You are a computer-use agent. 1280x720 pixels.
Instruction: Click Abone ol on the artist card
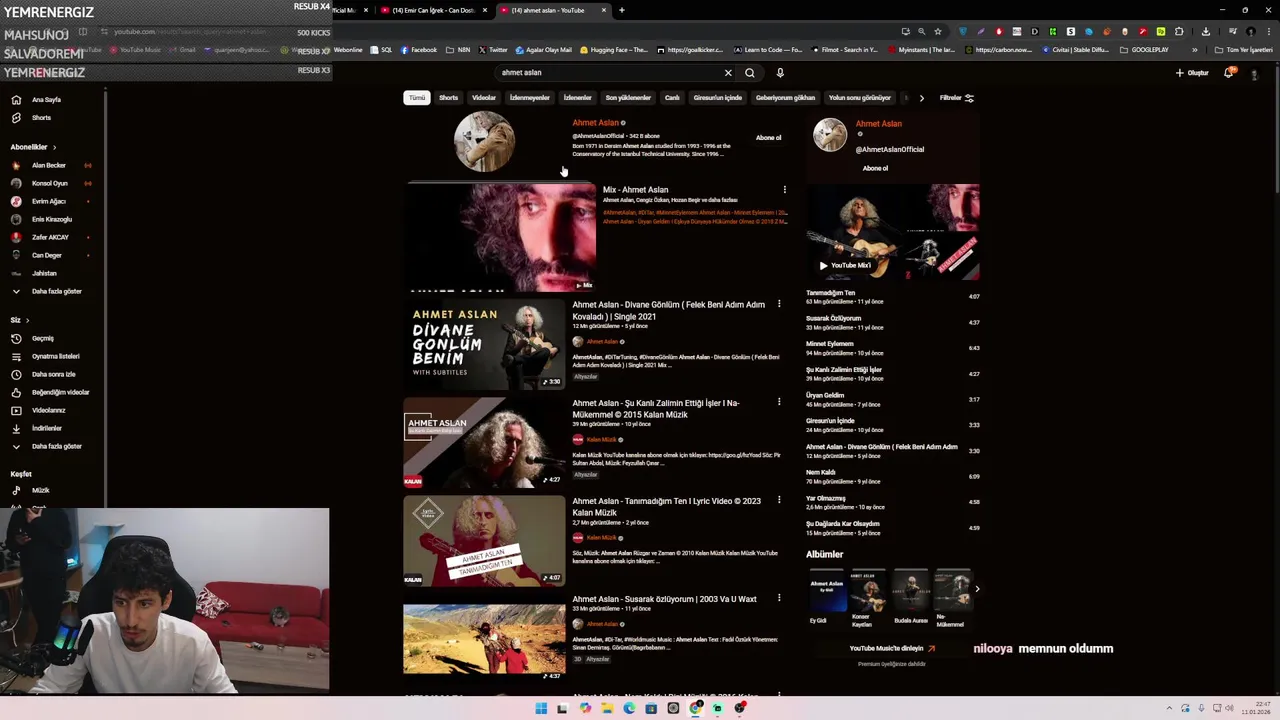[x=875, y=169]
